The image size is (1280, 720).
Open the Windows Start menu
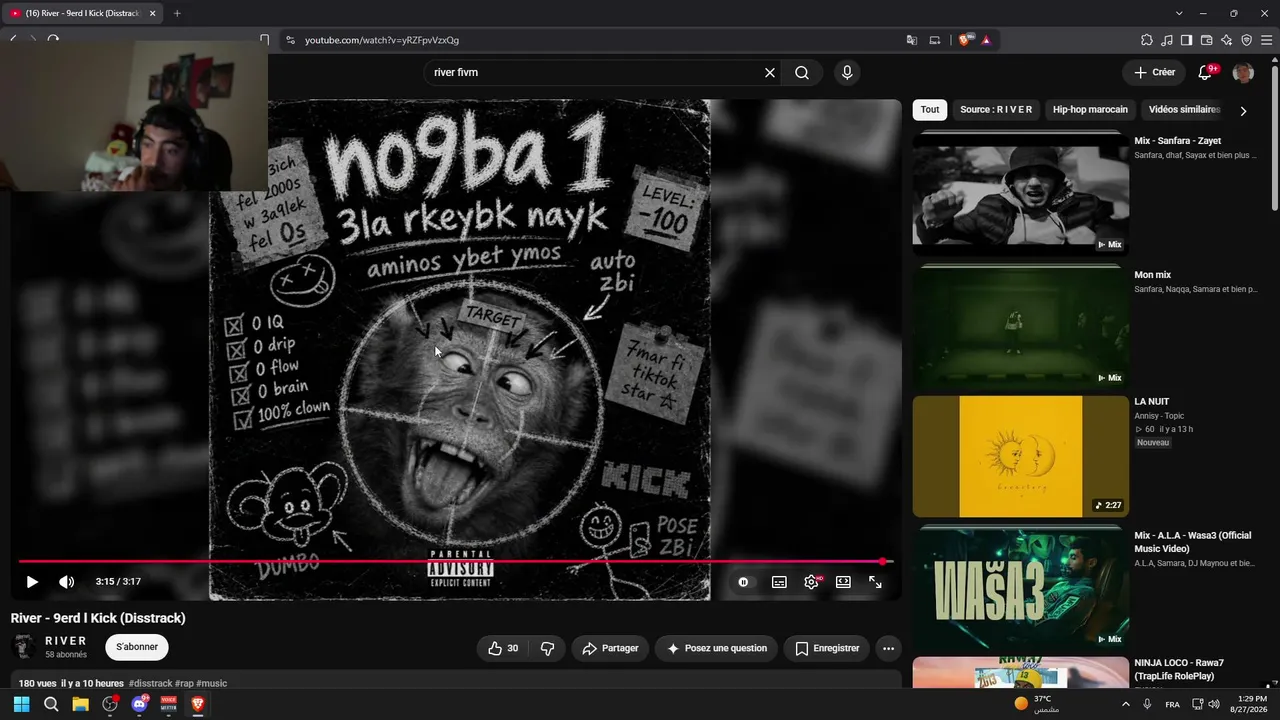pos(21,704)
